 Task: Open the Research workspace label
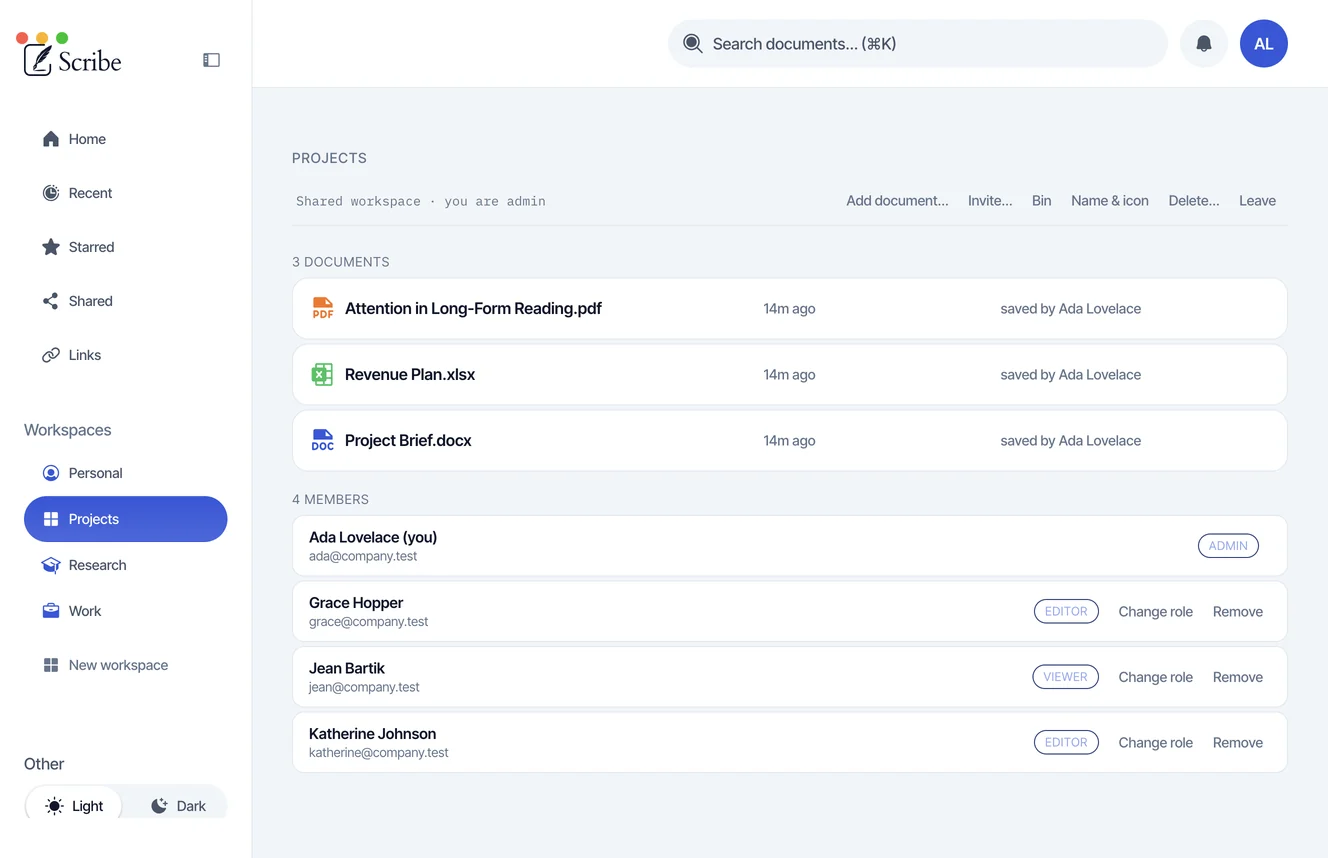point(97,565)
